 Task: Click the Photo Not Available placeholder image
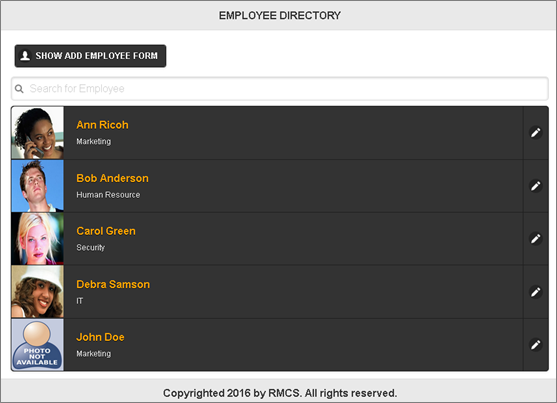[x=38, y=345]
